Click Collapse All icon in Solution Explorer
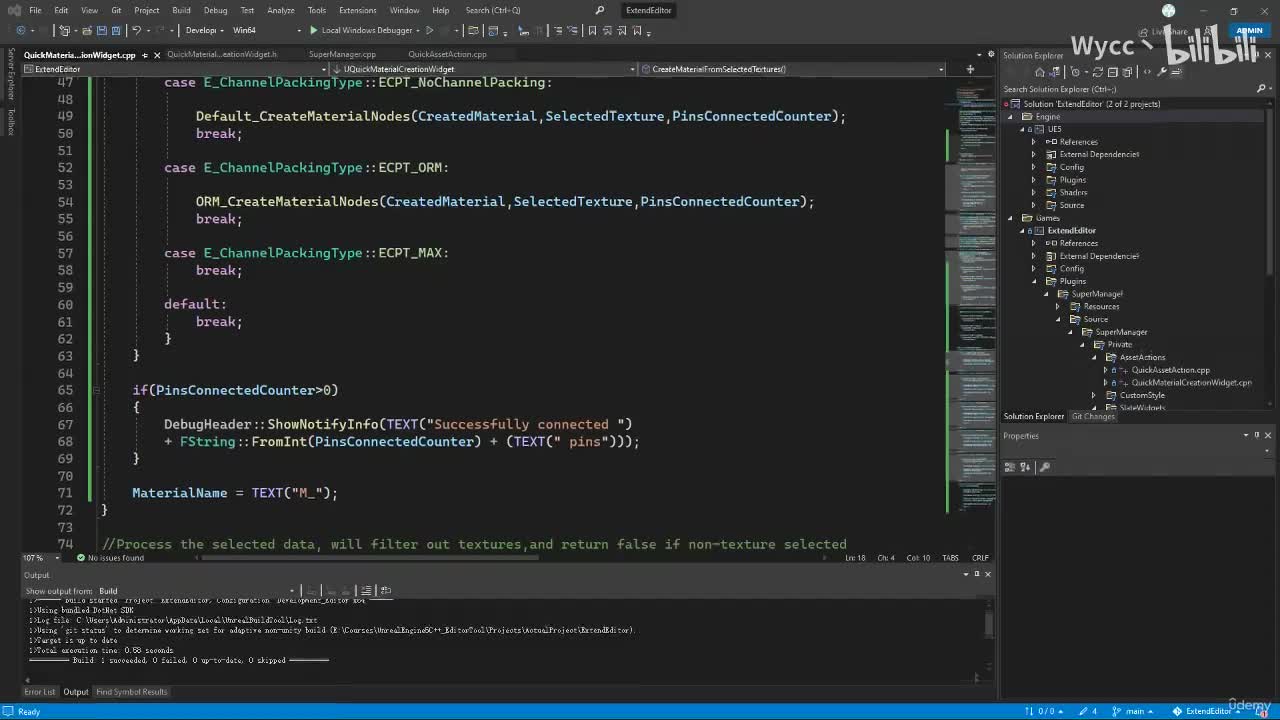 (1115, 72)
